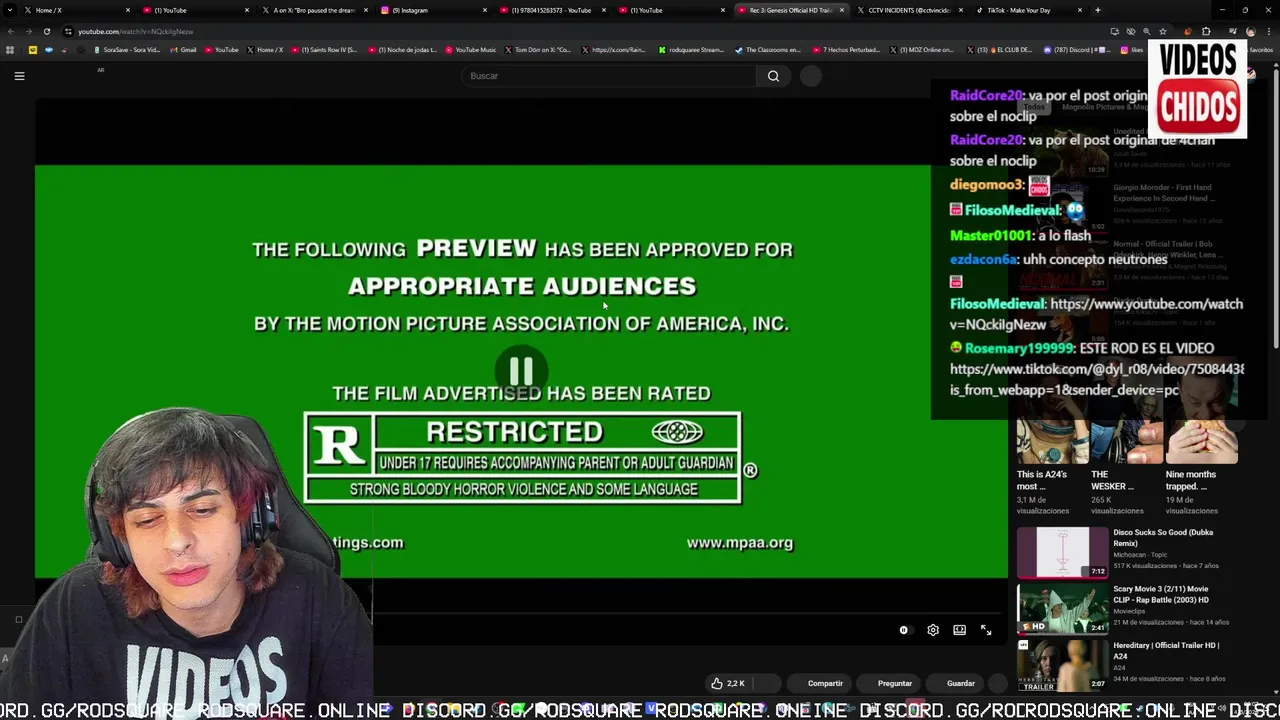Viewport: 1280px width, 720px height.
Task: Reload the page
Action: (46, 31)
